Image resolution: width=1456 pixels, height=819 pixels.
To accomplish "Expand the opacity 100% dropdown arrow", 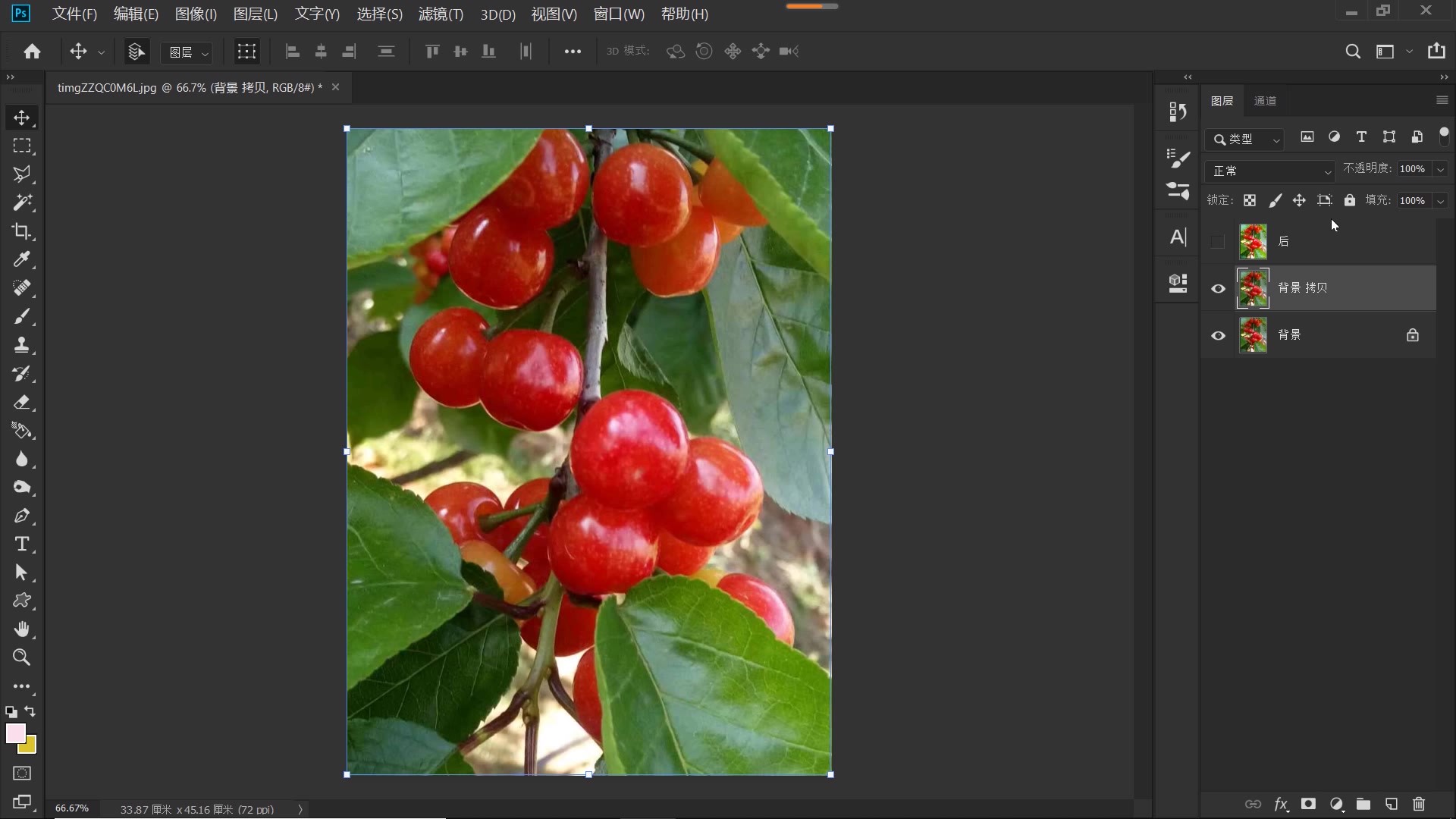I will point(1440,169).
